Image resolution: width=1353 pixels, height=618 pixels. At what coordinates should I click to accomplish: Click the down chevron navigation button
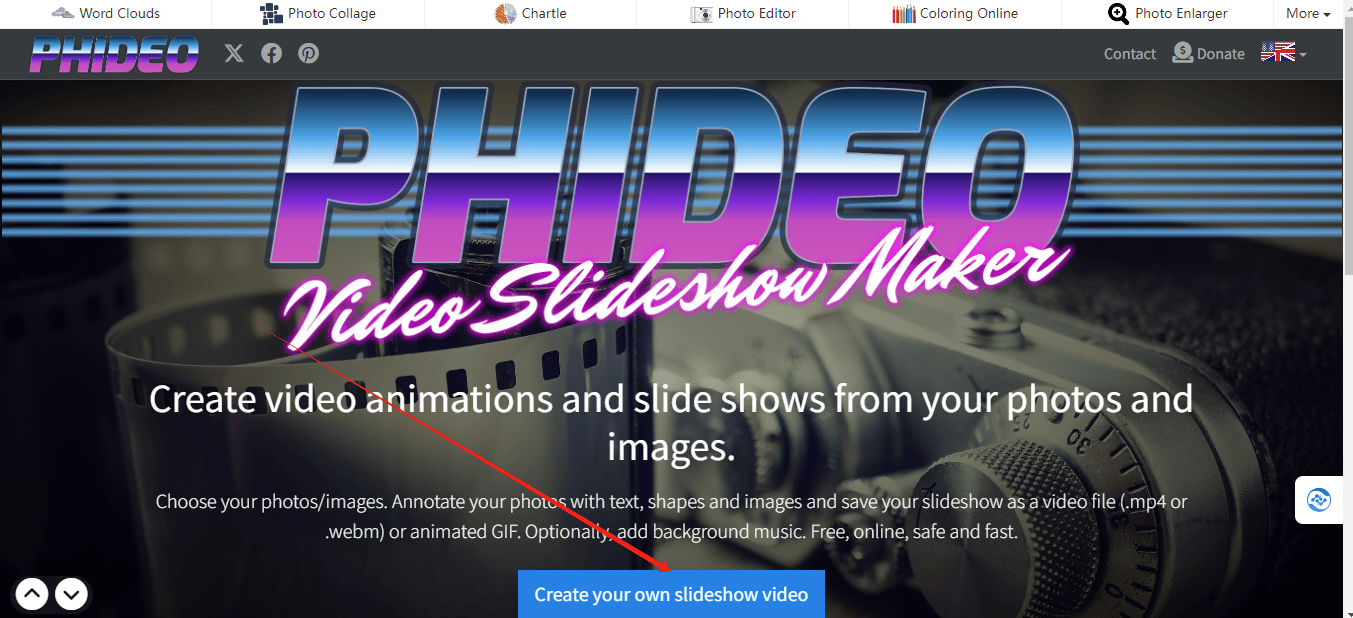click(70, 593)
